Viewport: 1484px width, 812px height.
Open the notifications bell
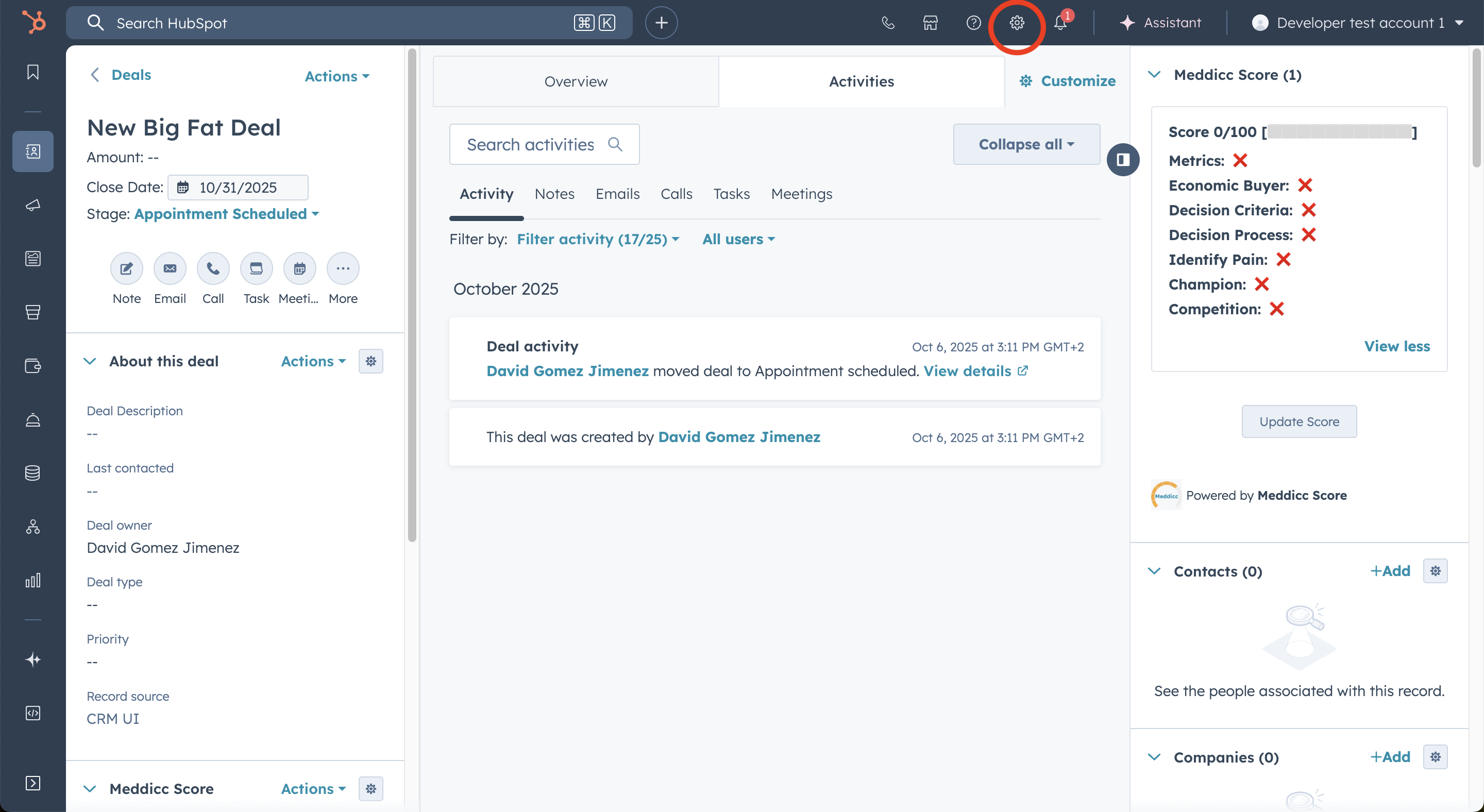point(1060,23)
